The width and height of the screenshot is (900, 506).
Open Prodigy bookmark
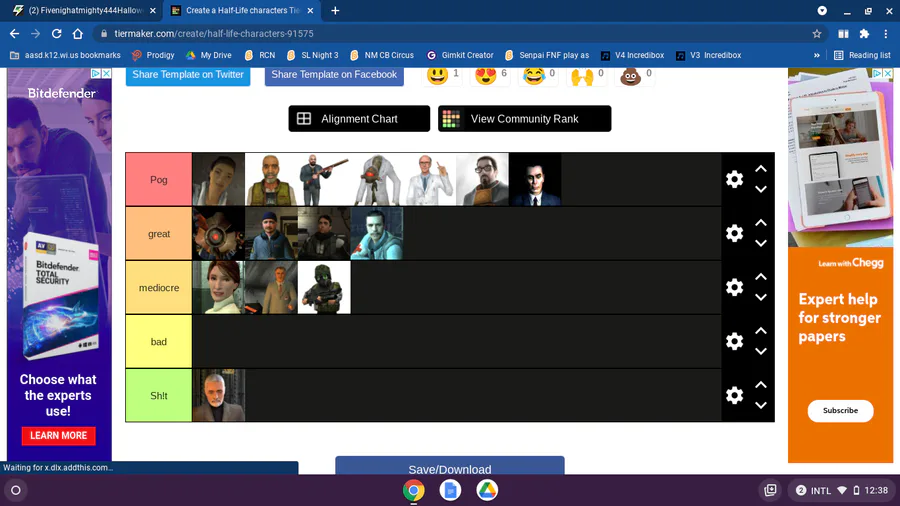pos(153,55)
